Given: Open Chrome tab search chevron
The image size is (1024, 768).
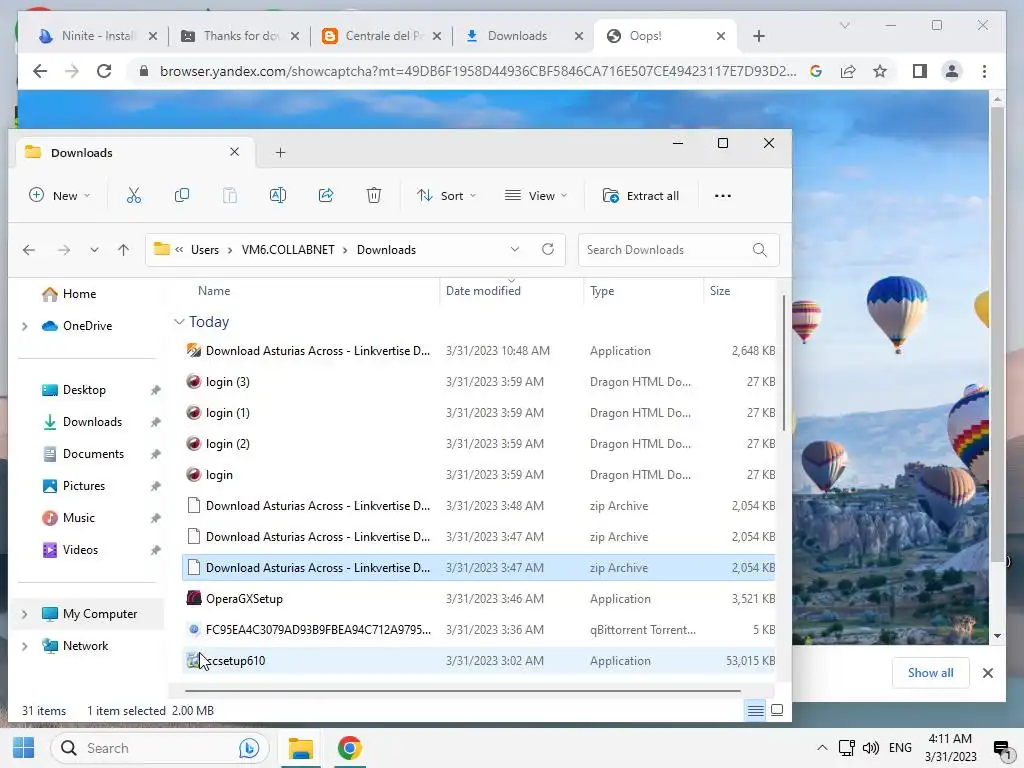Looking at the screenshot, I should pyautogui.click(x=844, y=25).
